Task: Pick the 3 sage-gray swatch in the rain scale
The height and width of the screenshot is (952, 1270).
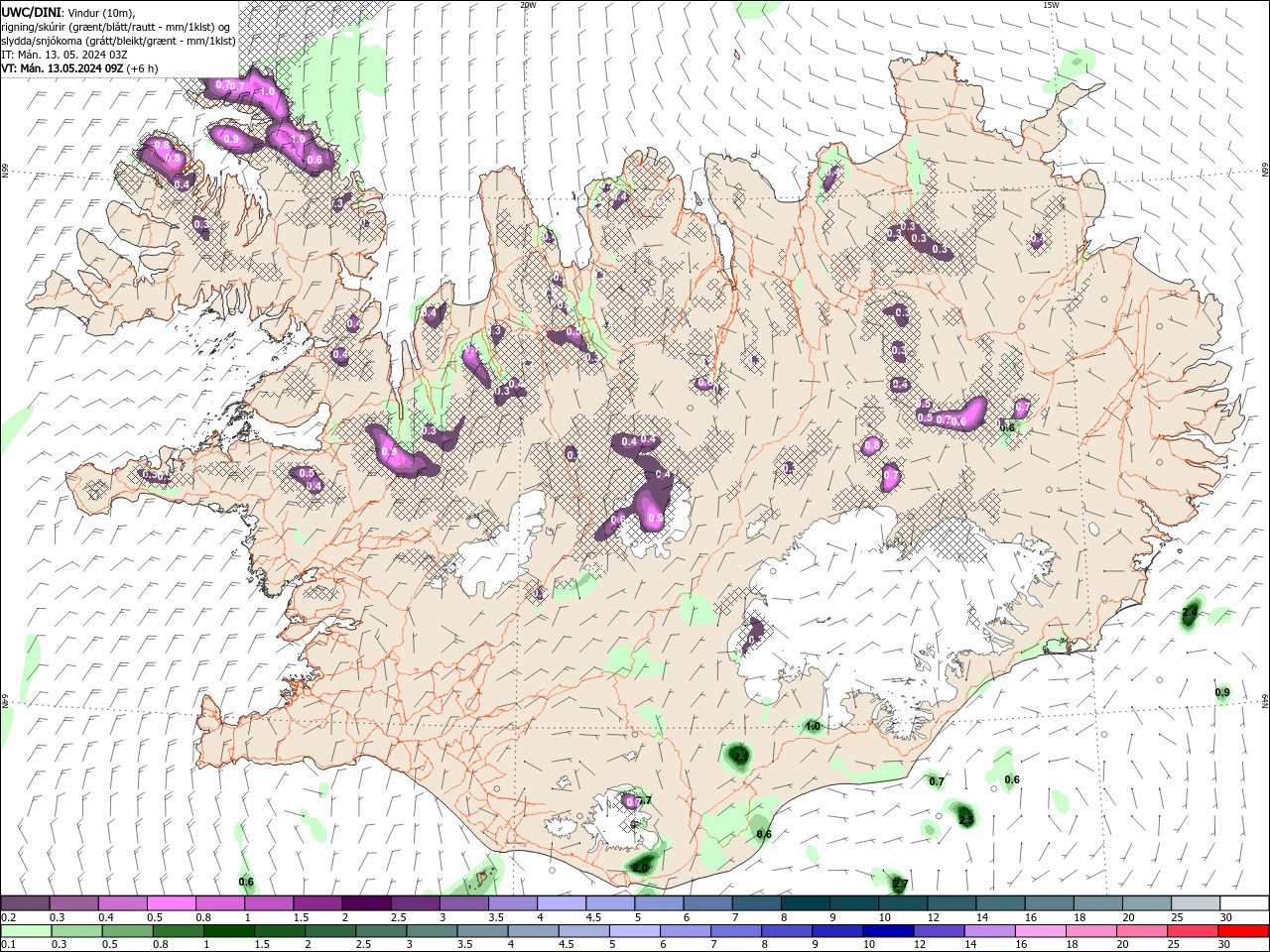Action: click(x=431, y=931)
